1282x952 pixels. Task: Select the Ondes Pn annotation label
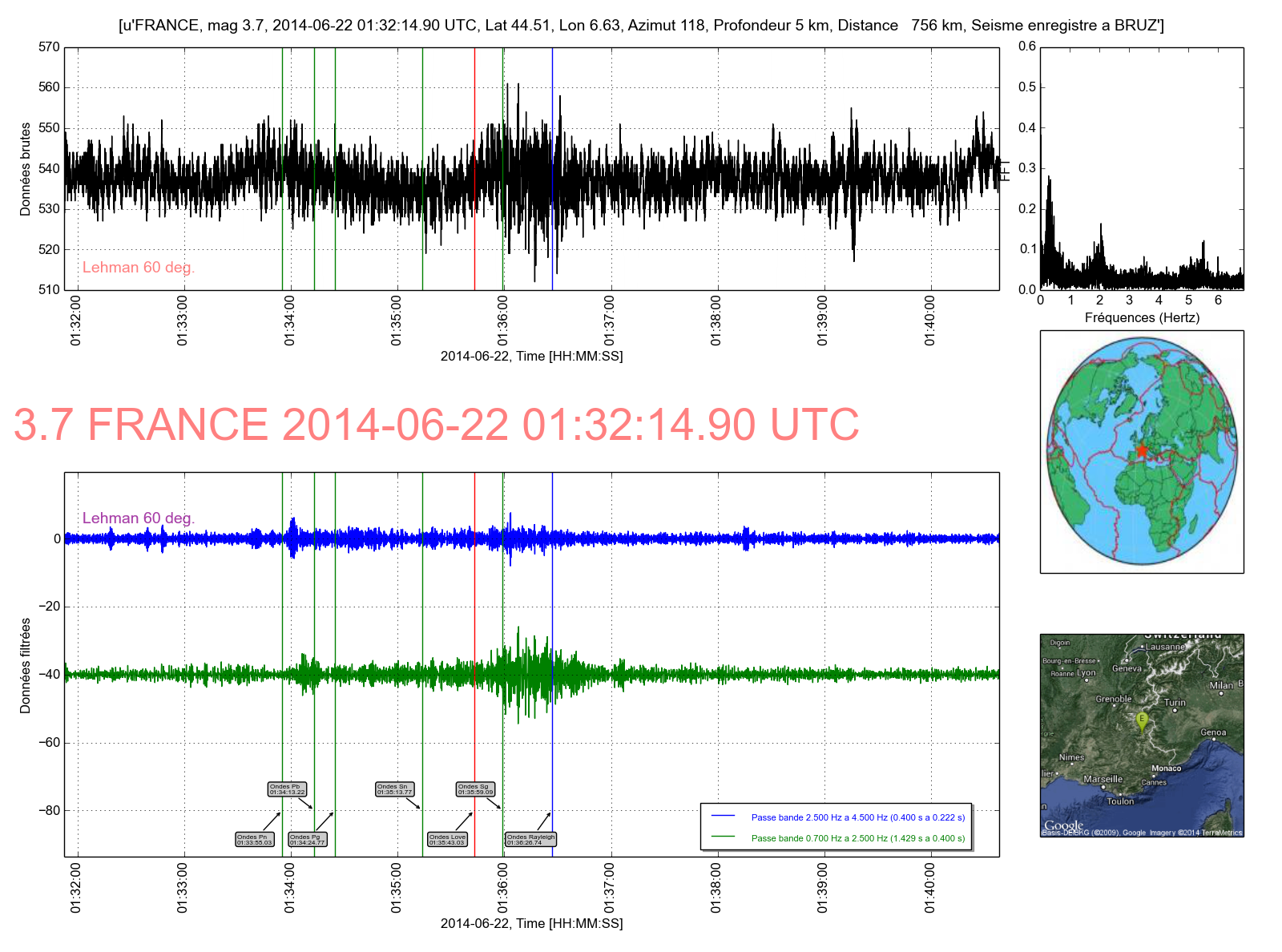point(254,840)
